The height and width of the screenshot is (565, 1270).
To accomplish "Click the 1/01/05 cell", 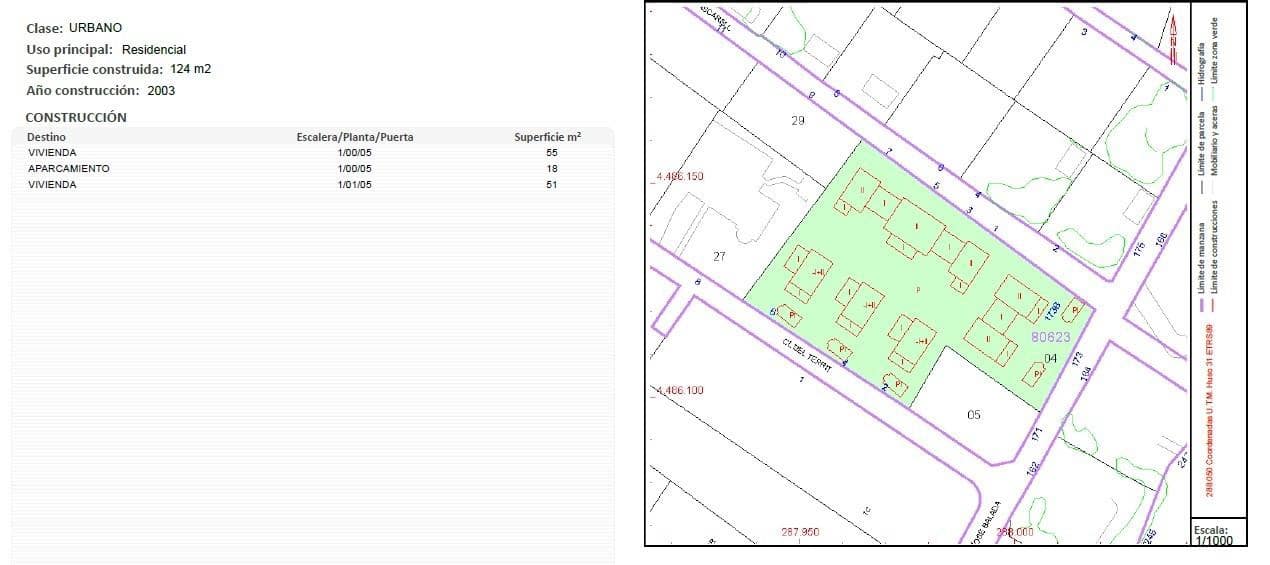I will pyautogui.click(x=355, y=185).
